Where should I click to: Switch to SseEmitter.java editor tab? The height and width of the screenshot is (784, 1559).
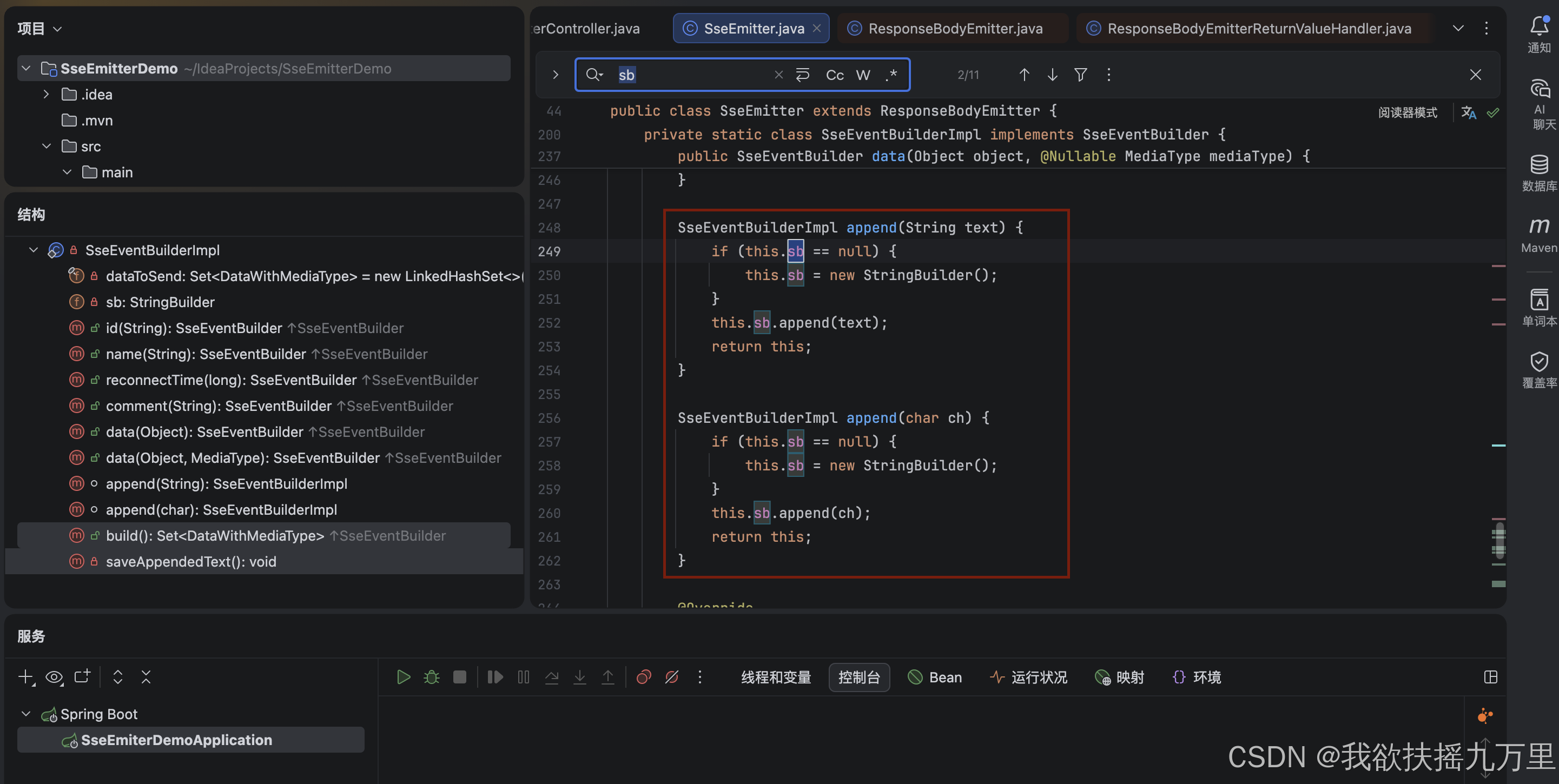coord(750,29)
